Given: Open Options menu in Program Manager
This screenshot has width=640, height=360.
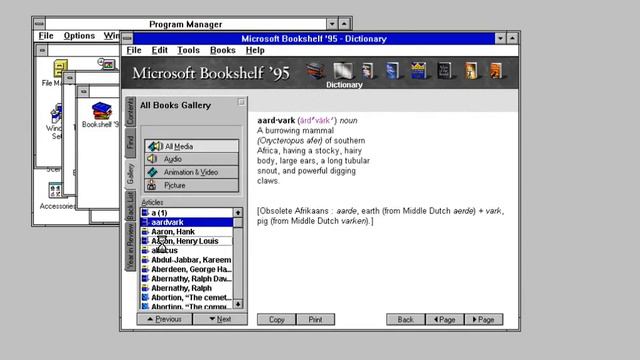Looking at the screenshot, I should click(x=79, y=36).
